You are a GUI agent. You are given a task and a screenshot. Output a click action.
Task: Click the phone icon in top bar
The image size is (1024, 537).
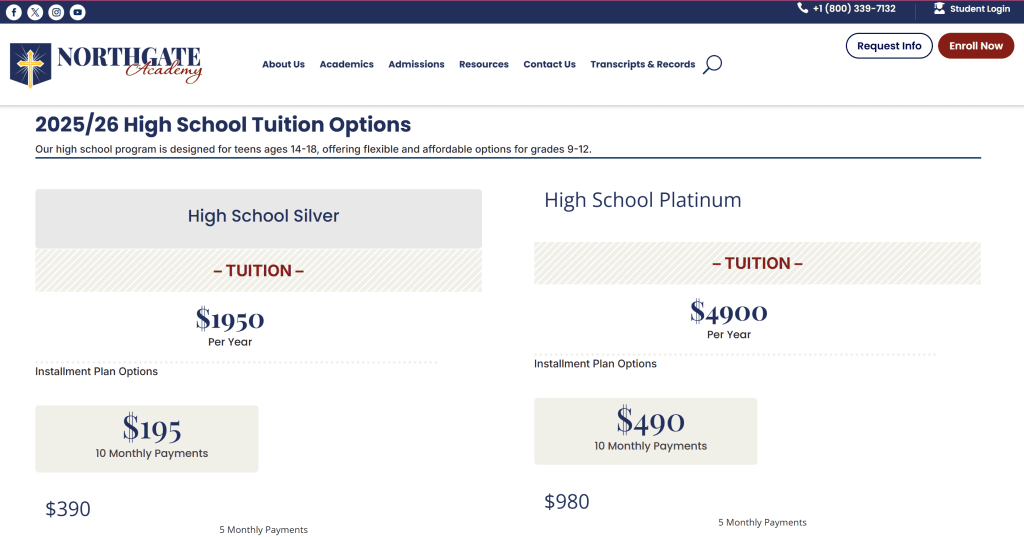(803, 8)
